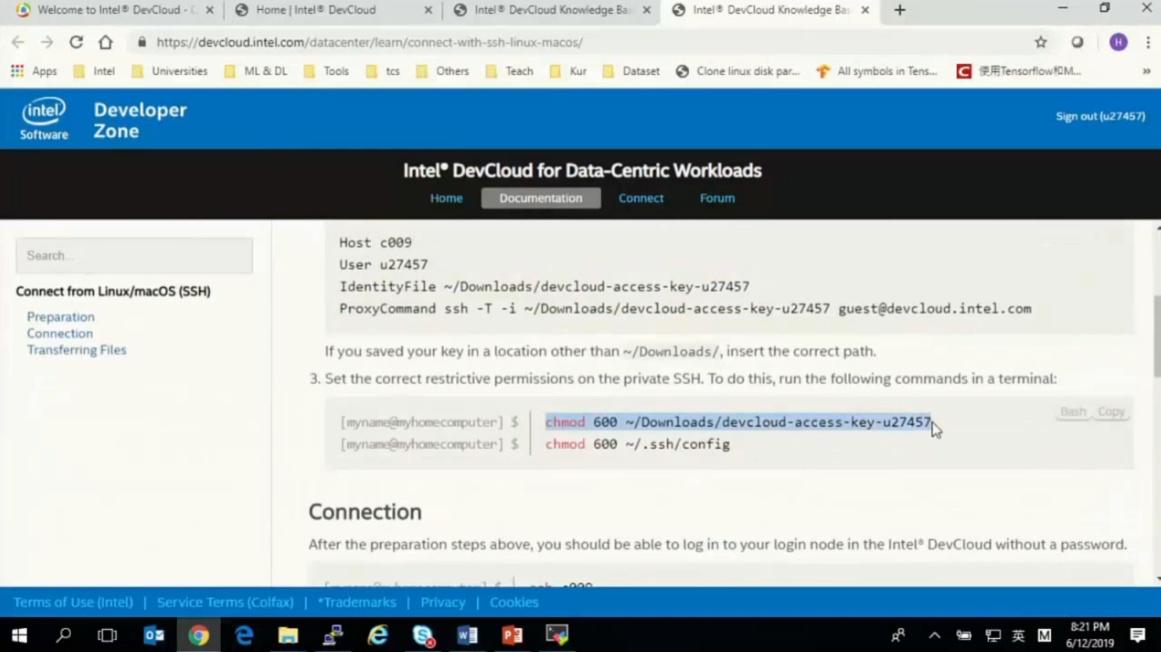Open Microsoft Edge from taskbar
The height and width of the screenshot is (652, 1161).
point(244,635)
